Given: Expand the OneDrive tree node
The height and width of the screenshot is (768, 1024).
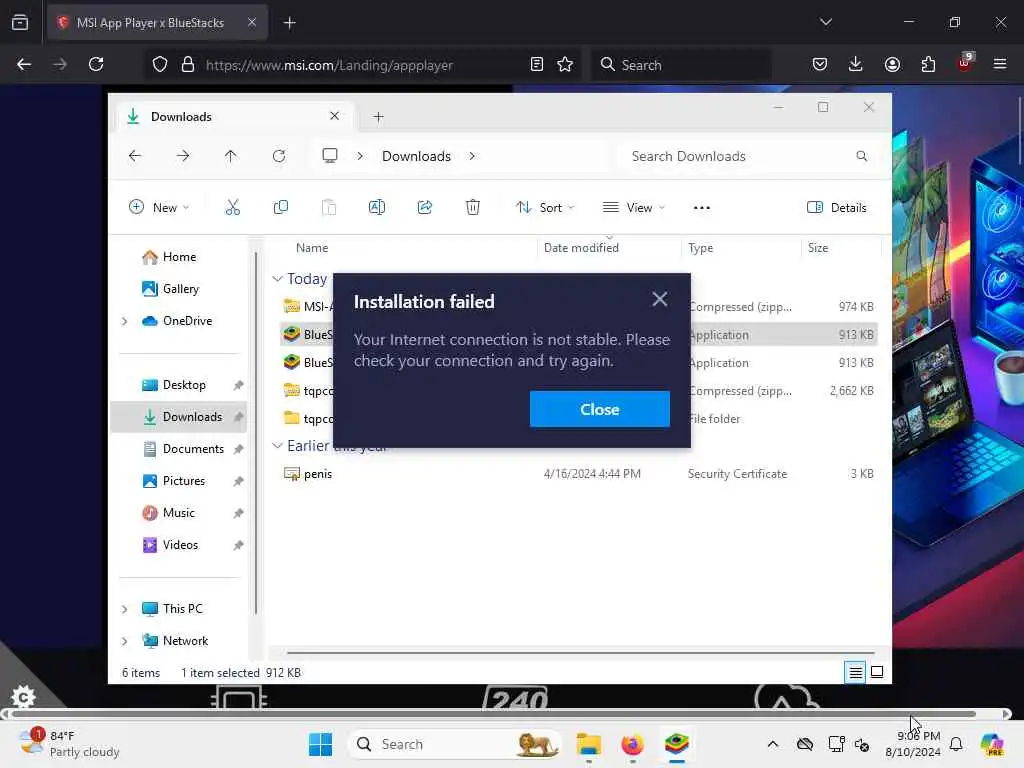Looking at the screenshot, I should (x=124, y=321).
